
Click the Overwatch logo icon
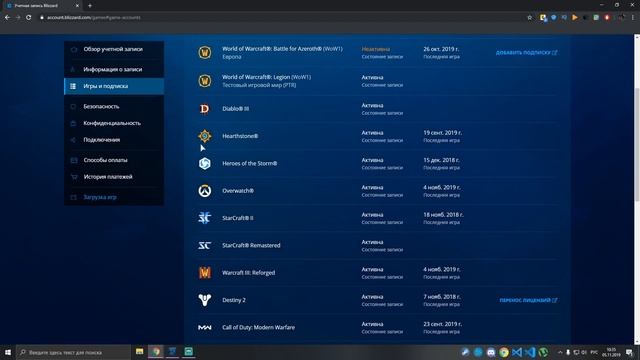[x=205, y=191]
